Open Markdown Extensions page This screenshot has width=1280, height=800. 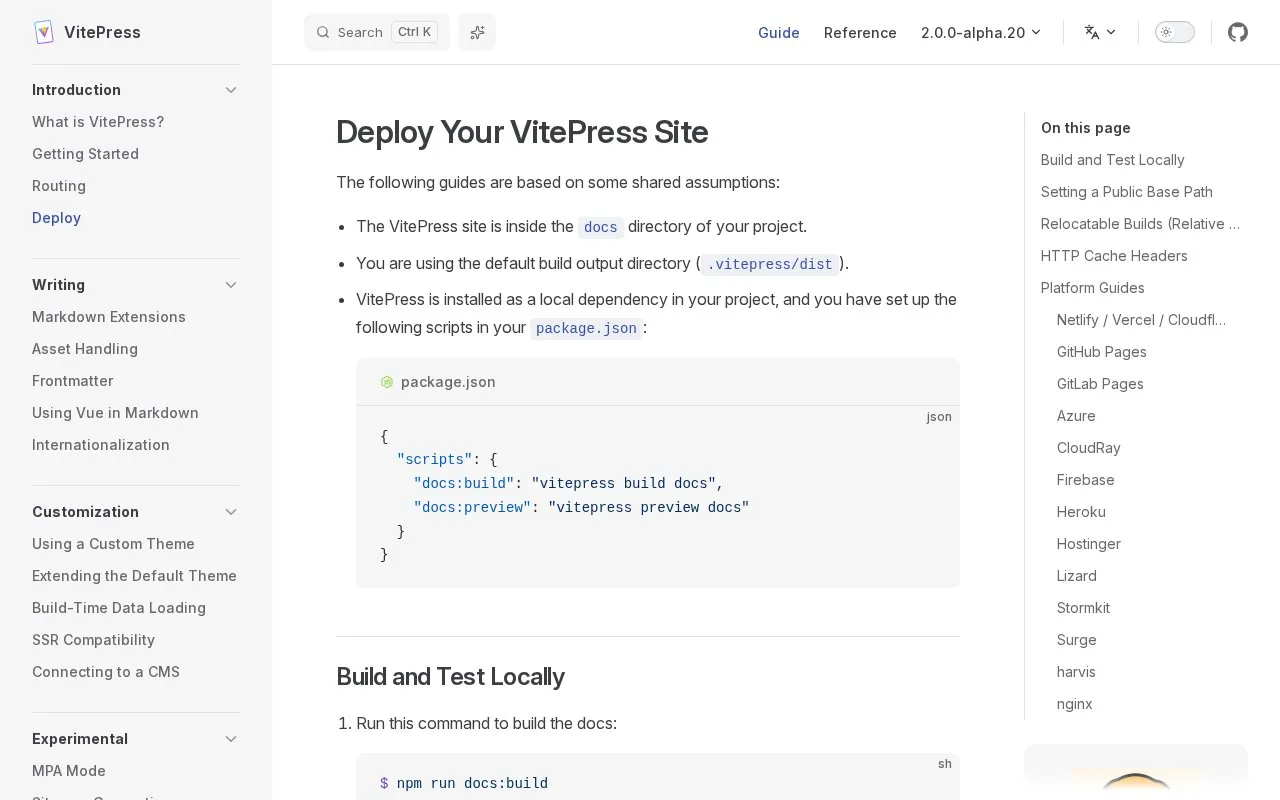[109, 317]
